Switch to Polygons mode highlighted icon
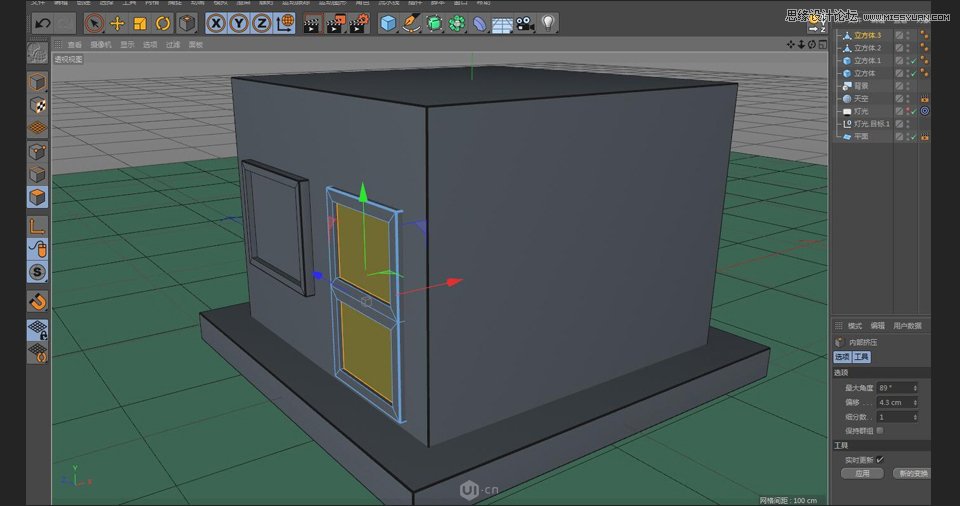 (37, 197)
